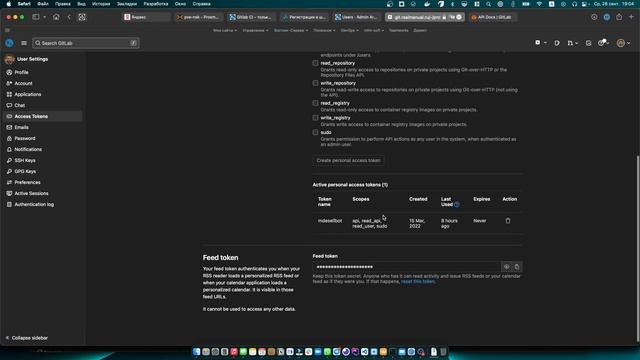Open the Authentication log
The image size is (640, 360).
34,204
